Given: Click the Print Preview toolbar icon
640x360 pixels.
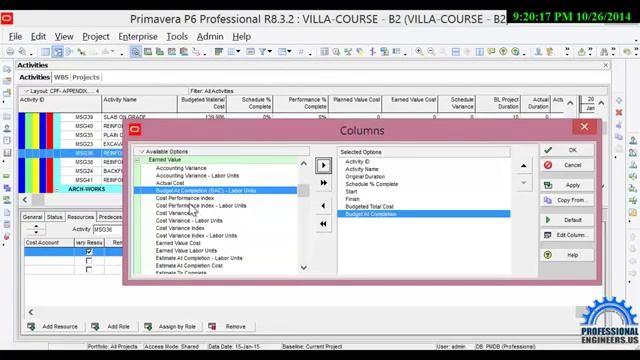Looking at the screenshot, I should point(22,52).
